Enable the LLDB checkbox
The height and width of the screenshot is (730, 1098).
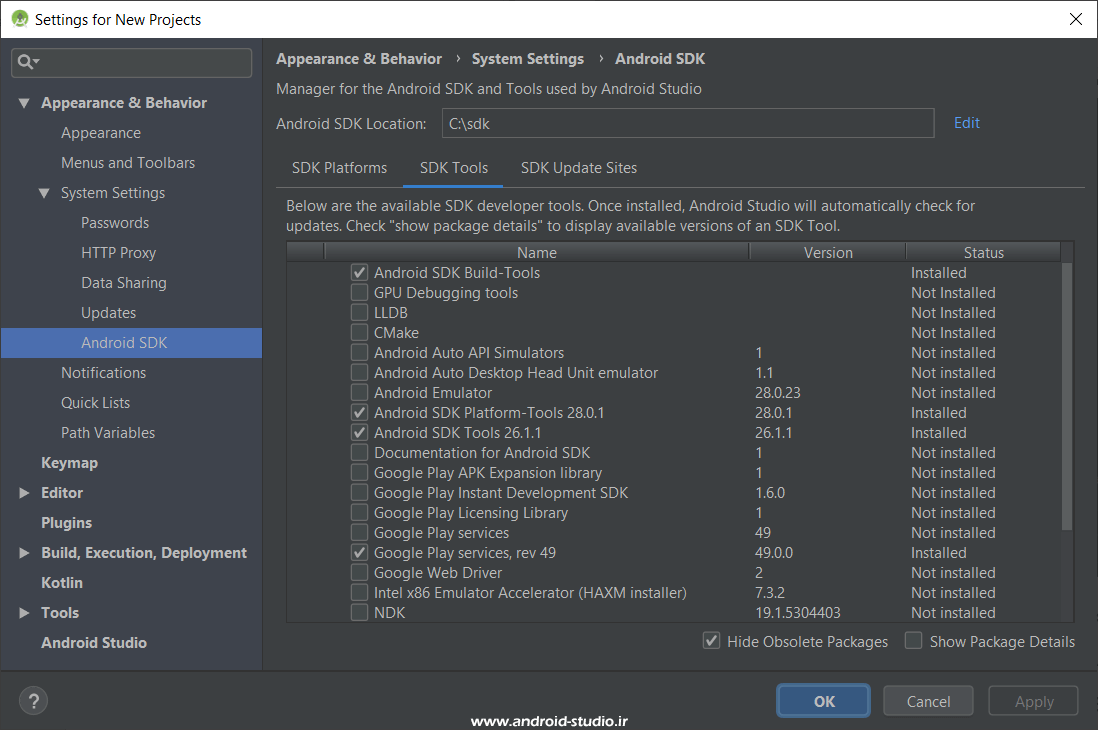pos(359,312)
